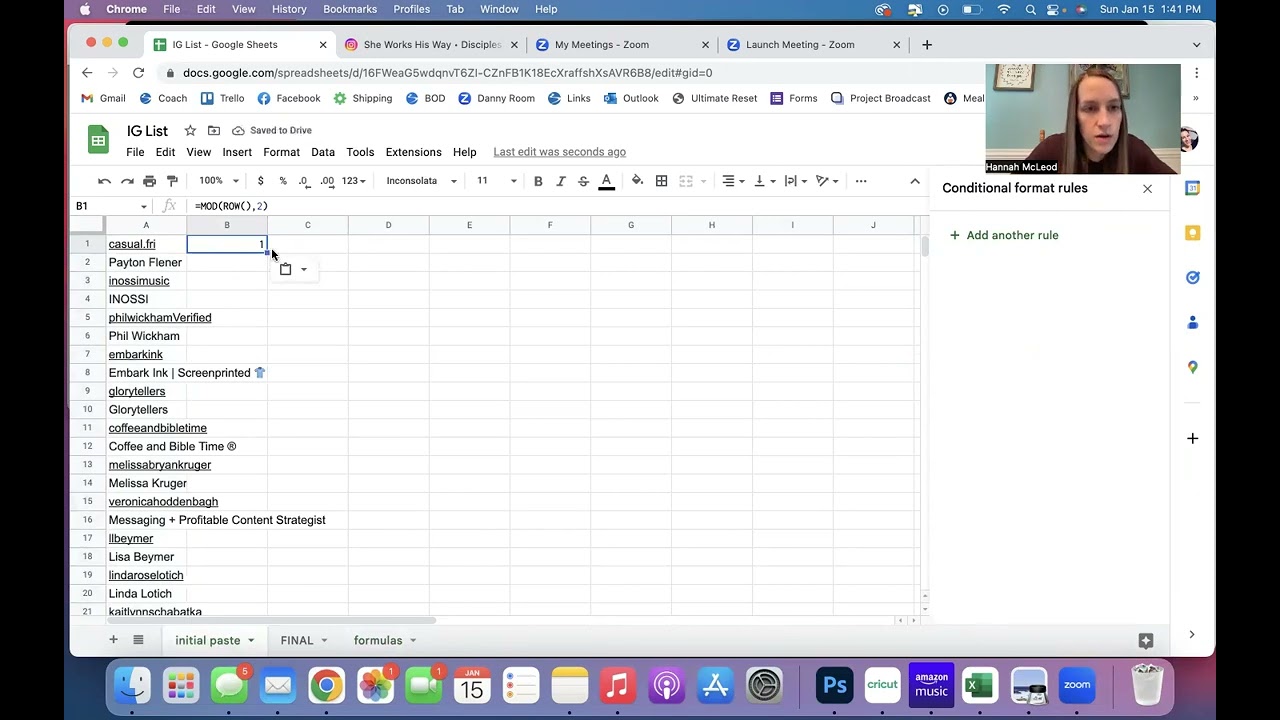
Task: Switch to the formulas sheet tab
Action: coord(378,640)
